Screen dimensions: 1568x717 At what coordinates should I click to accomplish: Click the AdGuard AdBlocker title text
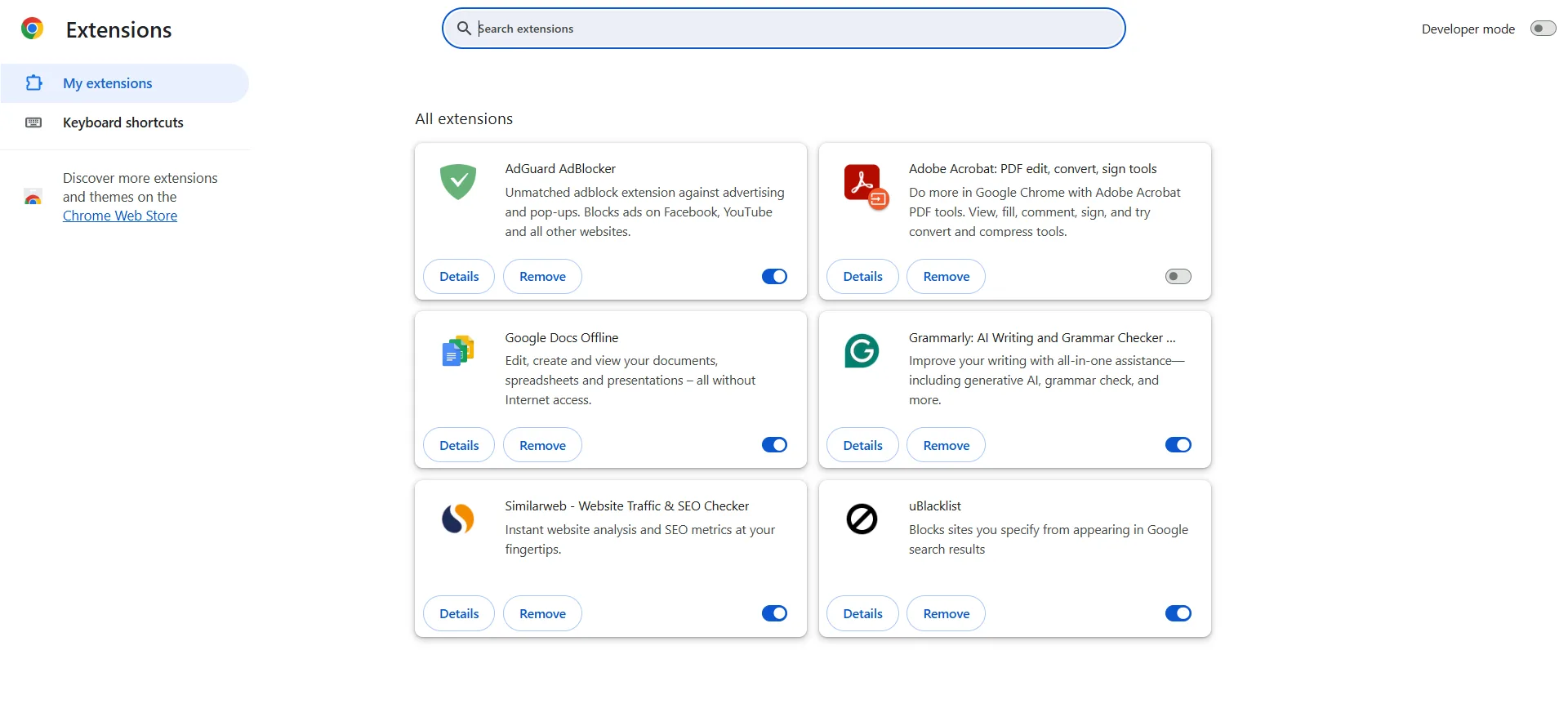click(x=560, y=169)
